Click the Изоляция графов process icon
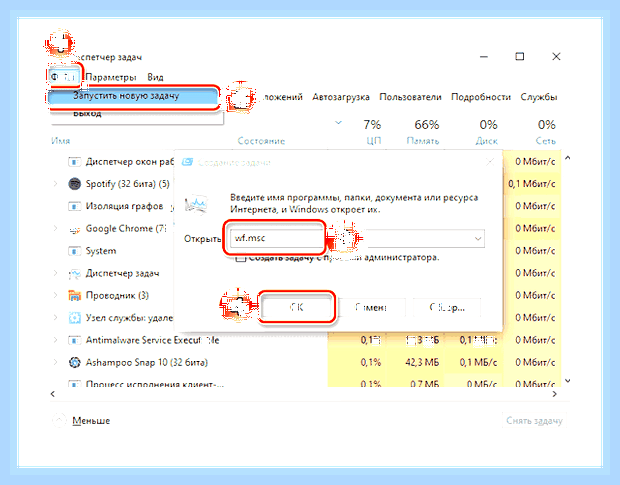 pyautogui.click(x=74, y=206)
